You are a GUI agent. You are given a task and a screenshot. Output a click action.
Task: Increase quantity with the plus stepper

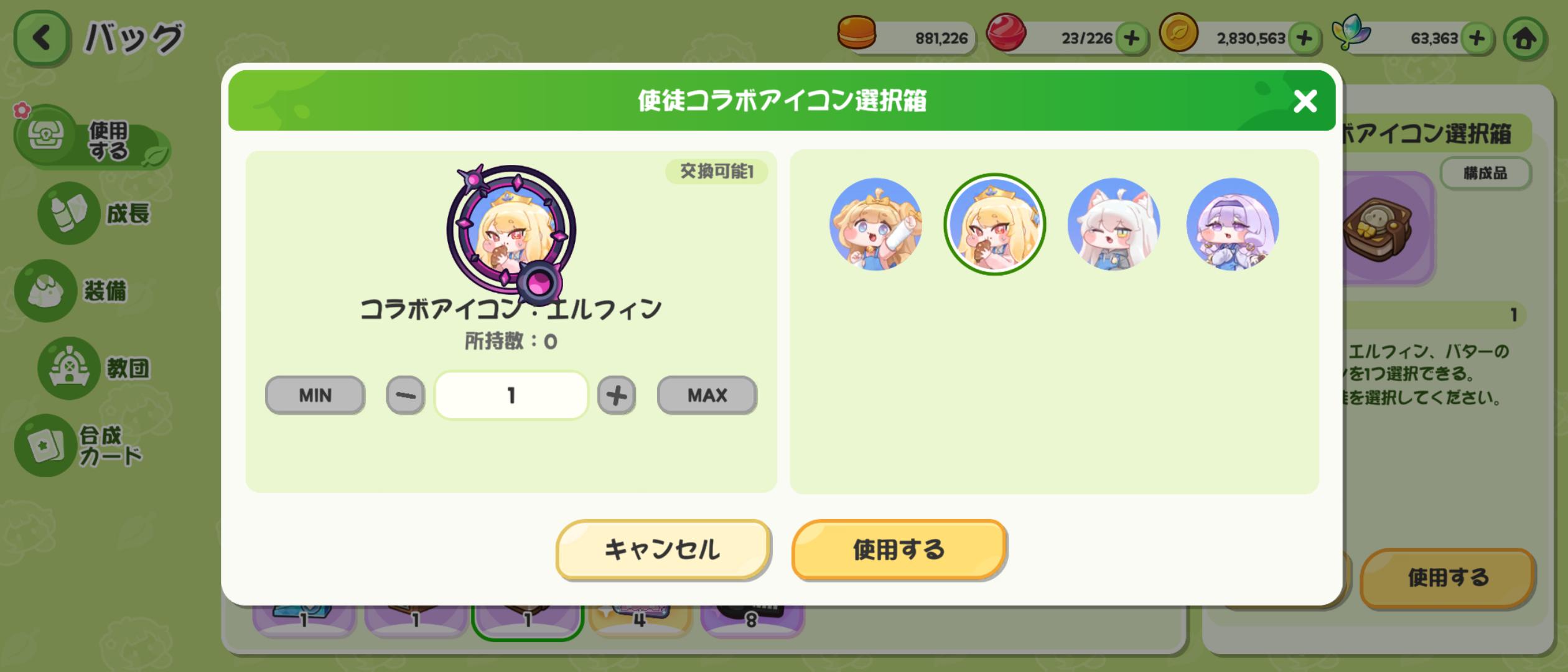(x=616, y=395)
